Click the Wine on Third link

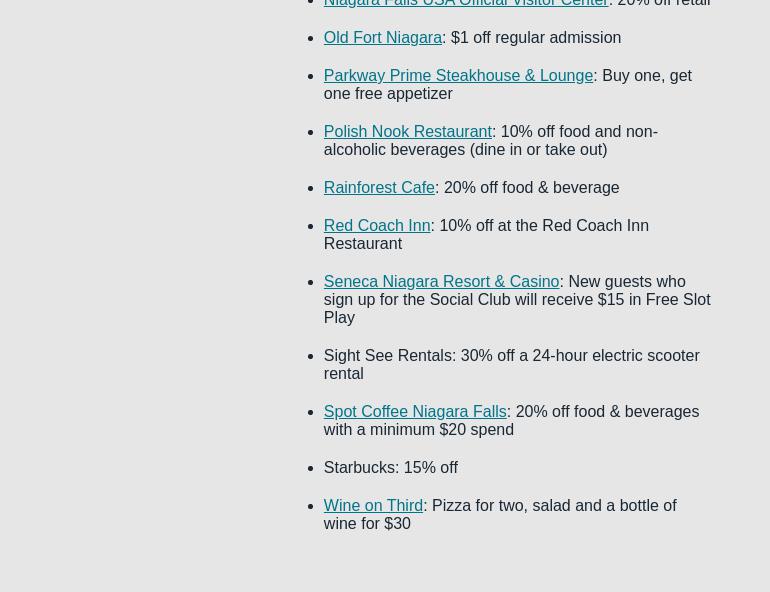[x=372, y=506]
